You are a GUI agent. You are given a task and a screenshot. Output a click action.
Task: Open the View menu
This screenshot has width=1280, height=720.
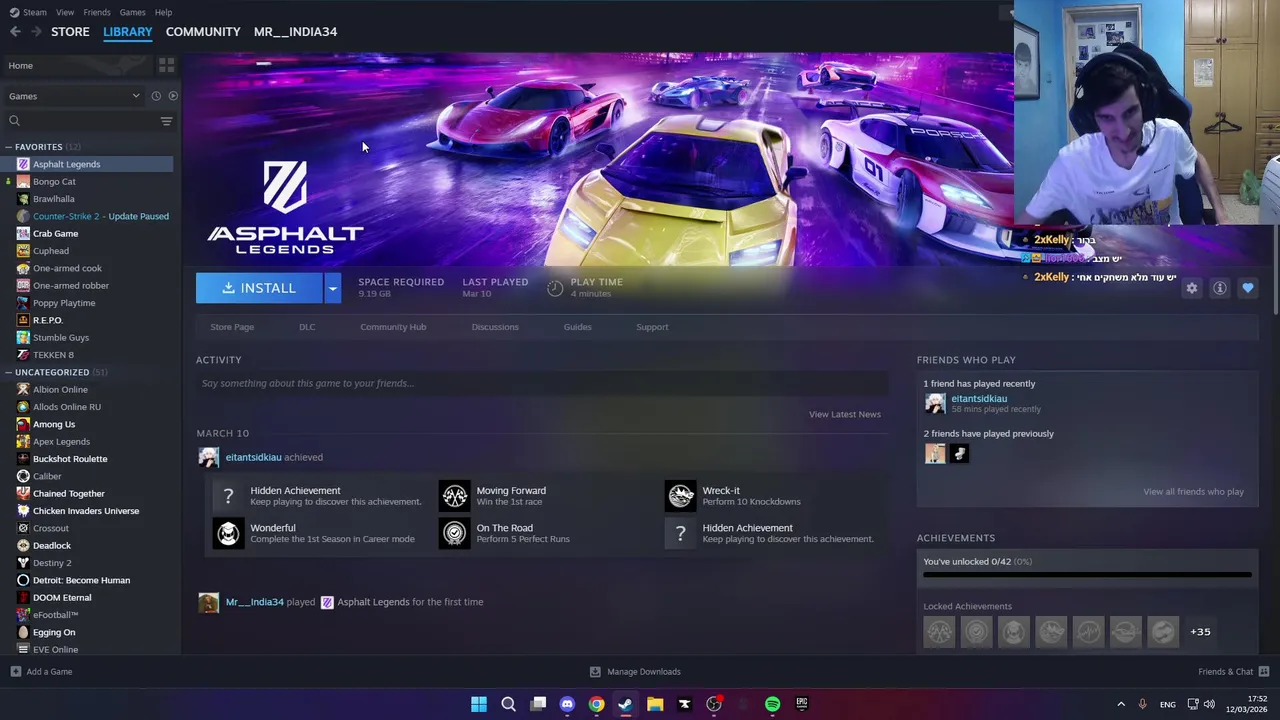coord(65,12)
